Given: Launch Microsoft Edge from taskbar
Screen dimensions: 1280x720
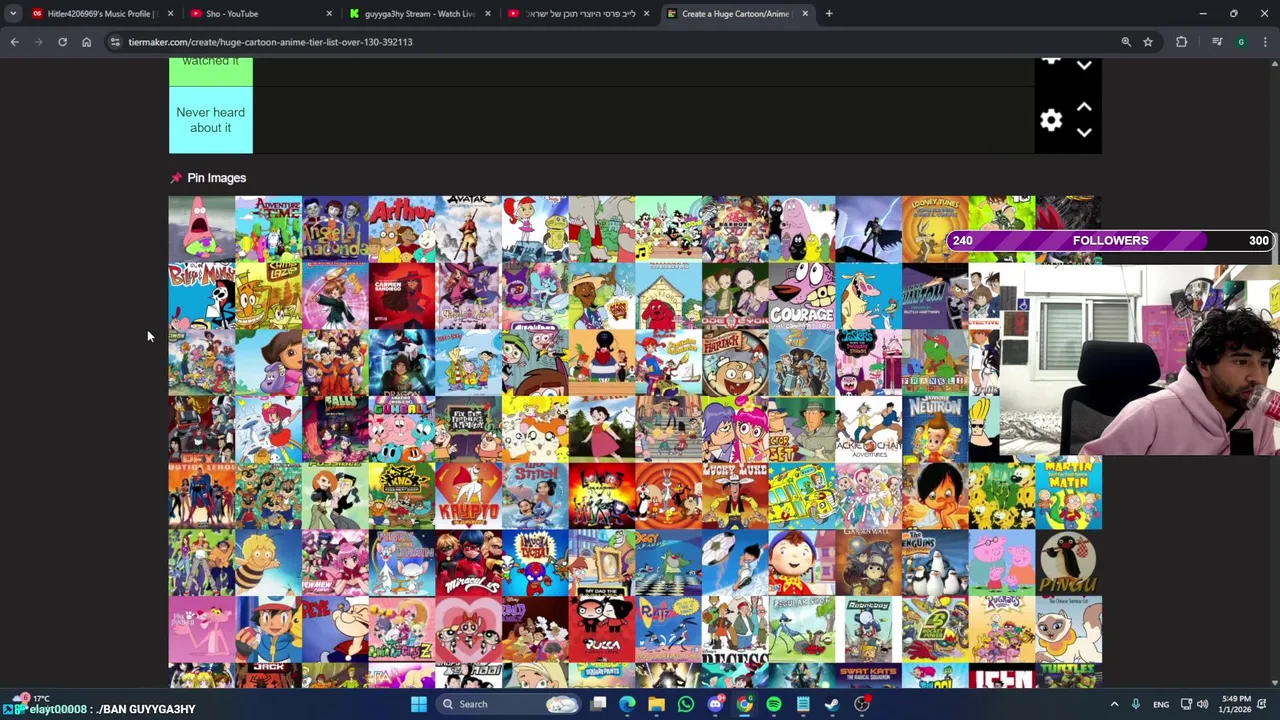Looking at the screenshot, I should tap(627, 704).
